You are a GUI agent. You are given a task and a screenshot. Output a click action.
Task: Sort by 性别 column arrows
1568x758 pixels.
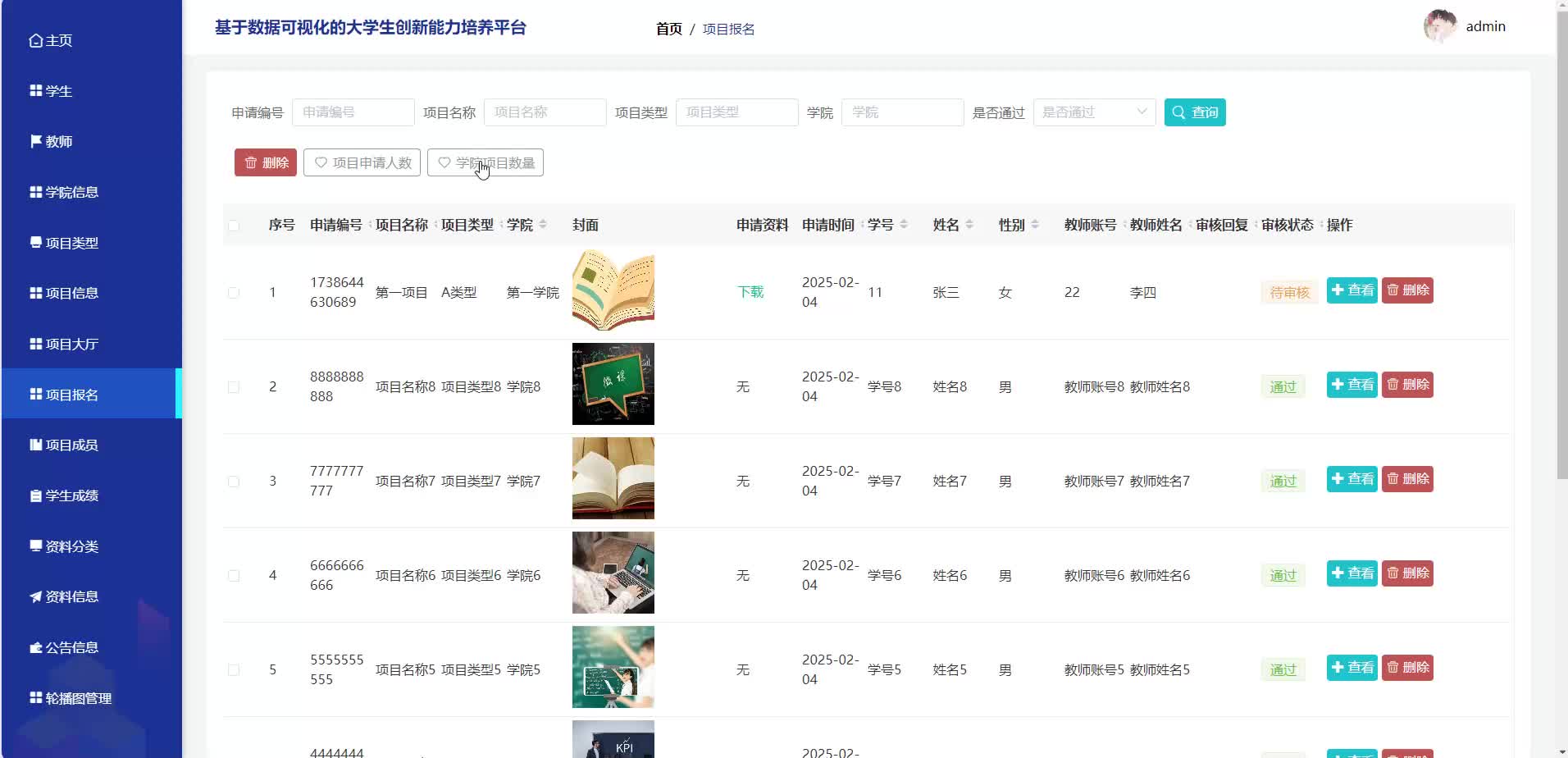pos(1035,225)
